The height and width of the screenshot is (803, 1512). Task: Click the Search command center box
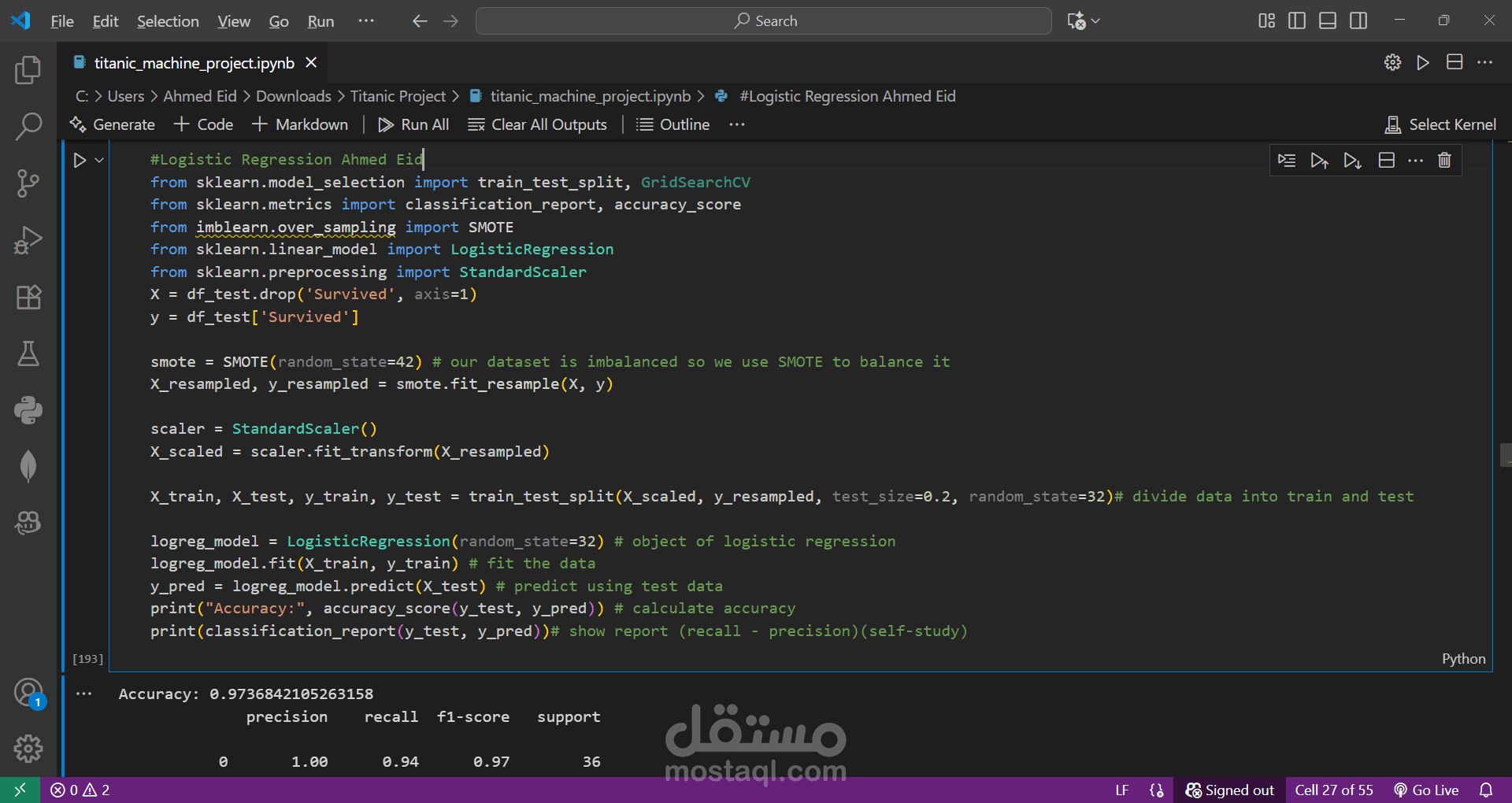click(x=763, y=21)
